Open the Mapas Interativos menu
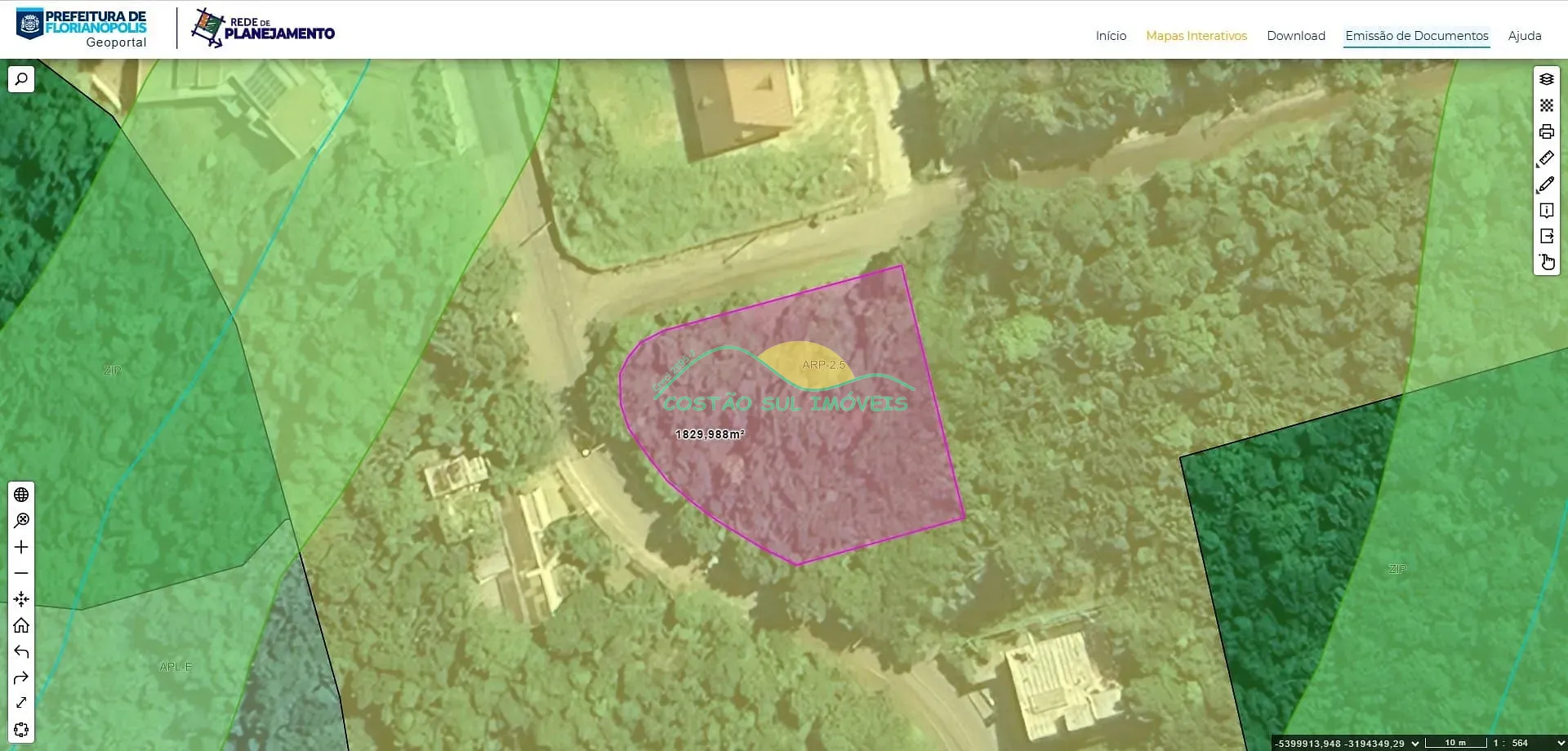This screenshot has height=751, width=1568. pyautogui.click(x=1196, y=36)
